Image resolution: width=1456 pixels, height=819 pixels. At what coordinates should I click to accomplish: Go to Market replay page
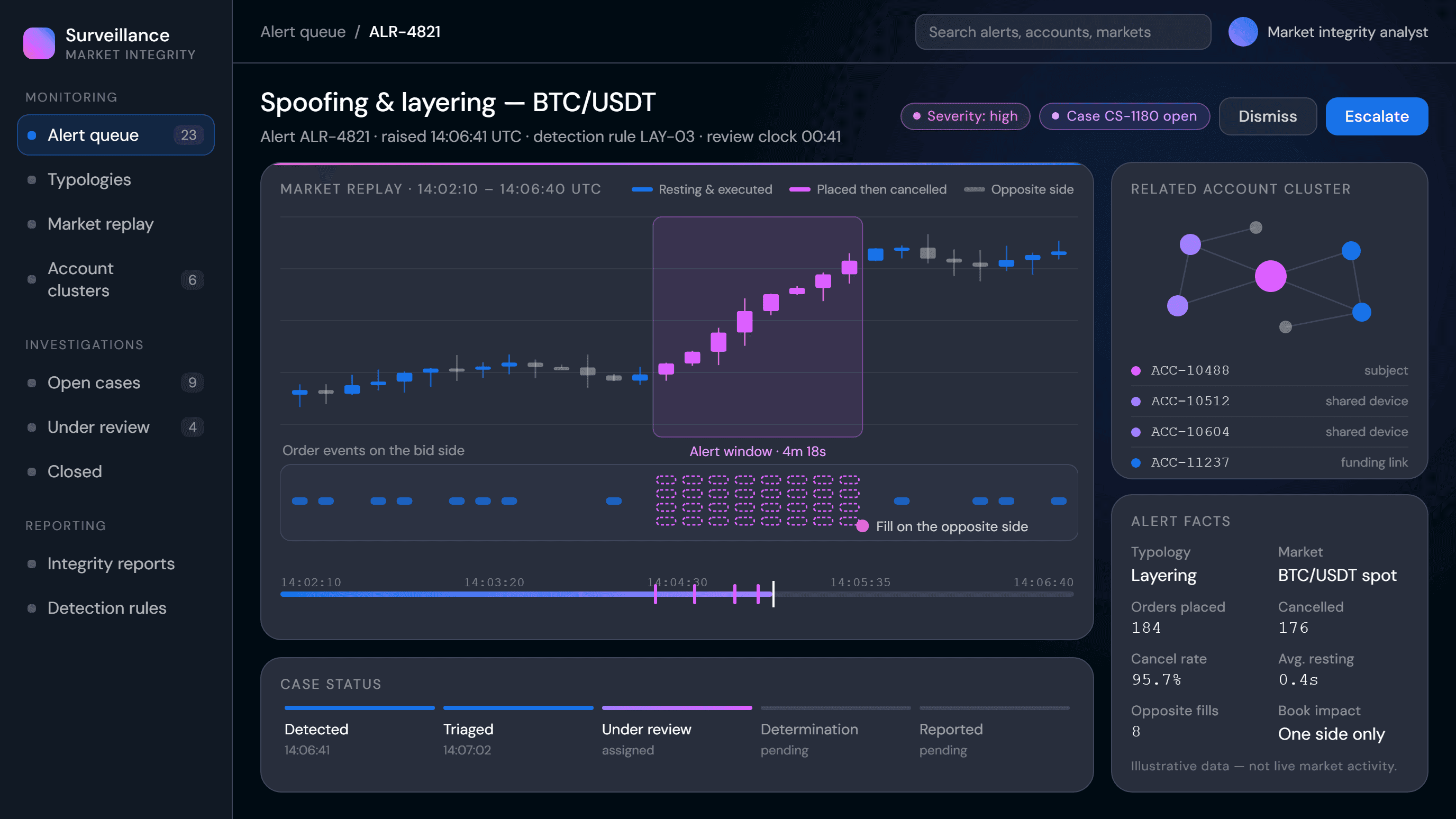pos(116,224)
